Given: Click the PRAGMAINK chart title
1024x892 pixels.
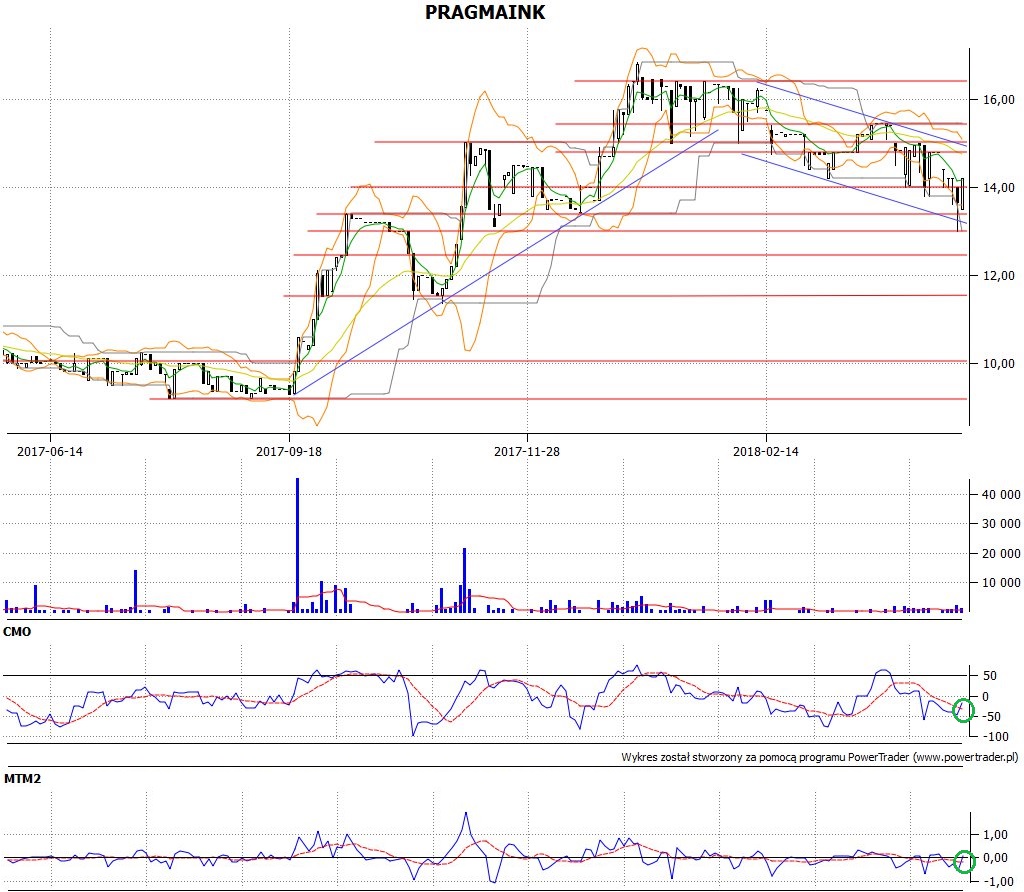Looking at the screenshot, I should [485, 12].
